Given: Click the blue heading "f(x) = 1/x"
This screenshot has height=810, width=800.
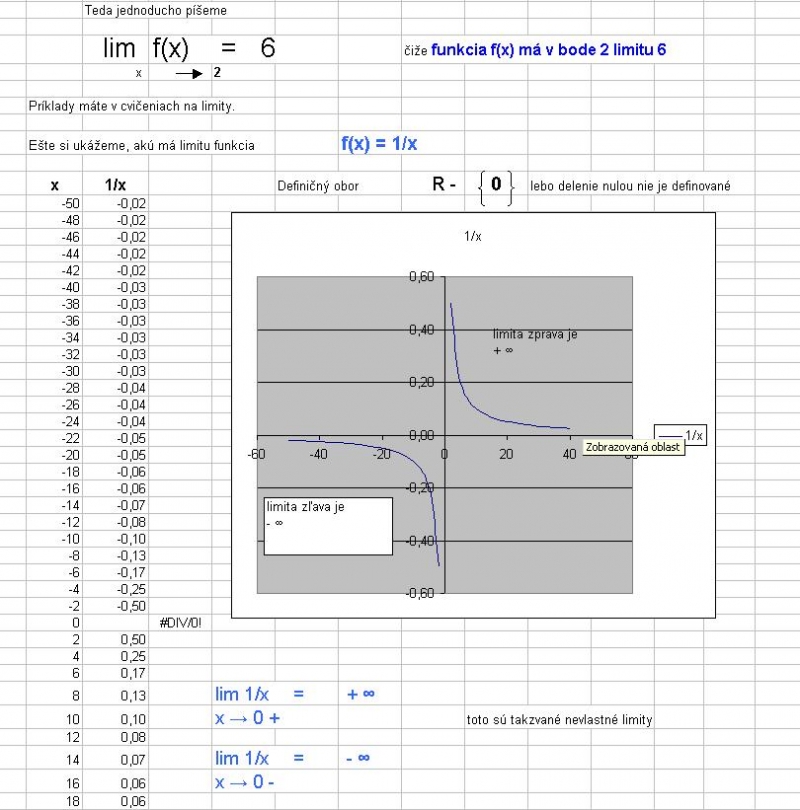Looking at the screenshot, I should pyautogui.click(x=379, y=143).
